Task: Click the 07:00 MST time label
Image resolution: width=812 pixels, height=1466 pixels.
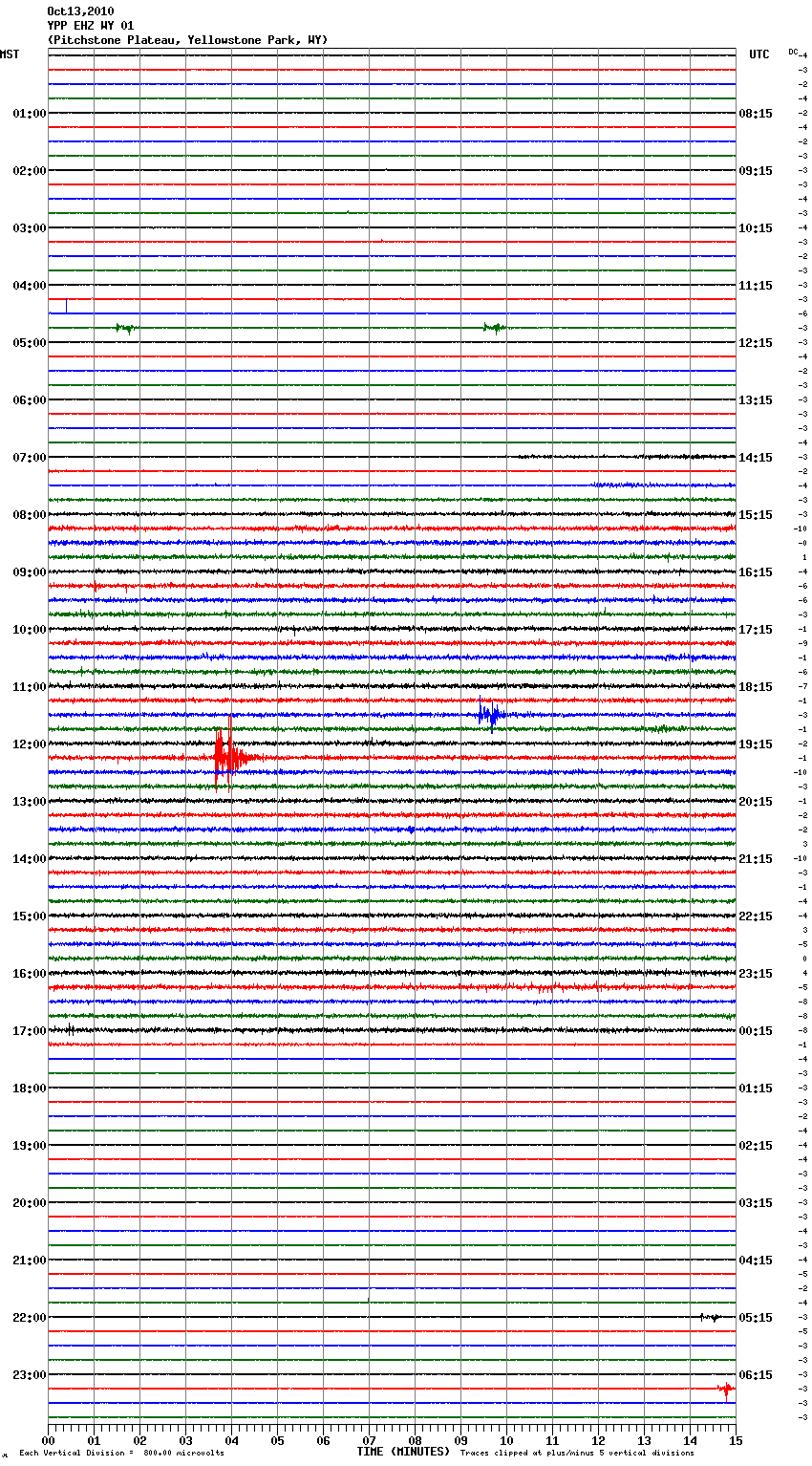Action: pyautogui.click(x=30, y=458)
